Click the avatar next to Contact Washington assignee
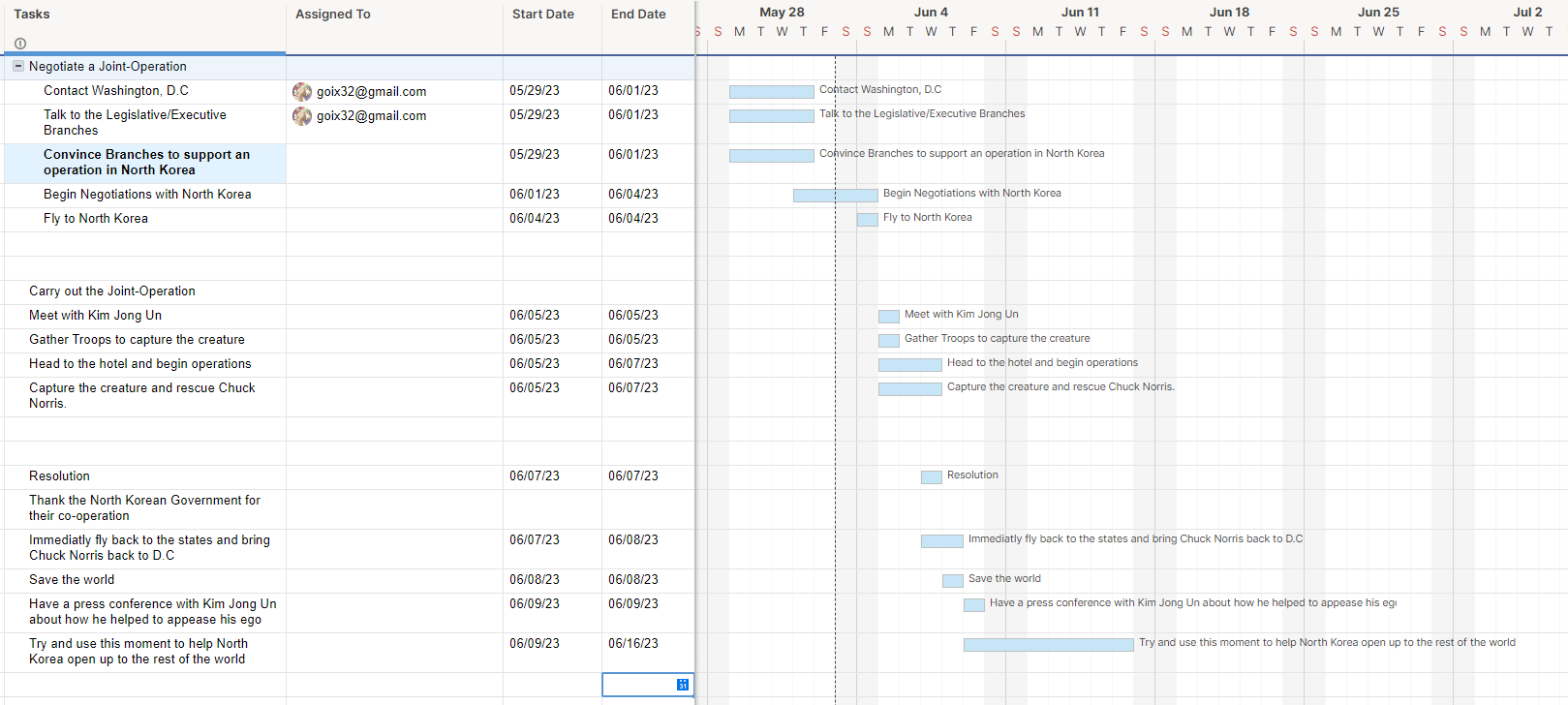This screenshot has height=705, width=1568. (x=302, y=92)
